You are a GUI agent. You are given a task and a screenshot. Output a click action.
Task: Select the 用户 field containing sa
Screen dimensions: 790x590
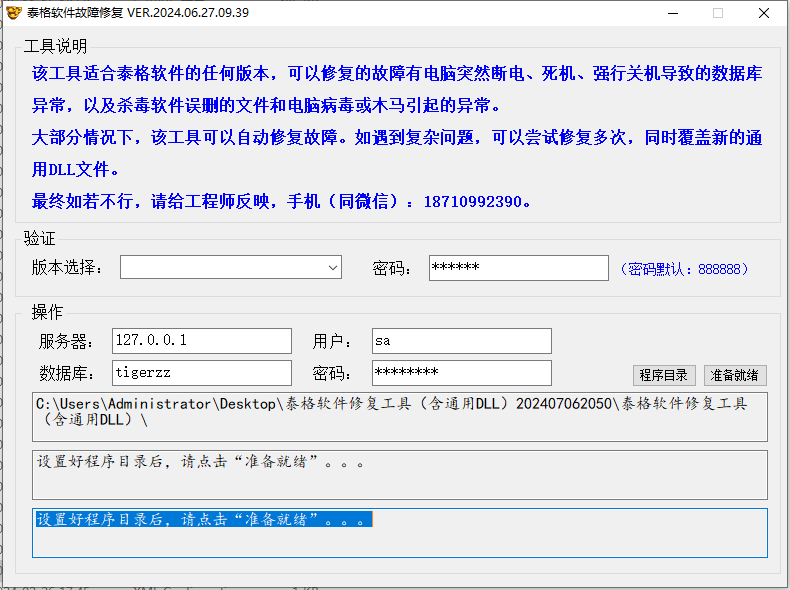461,341
